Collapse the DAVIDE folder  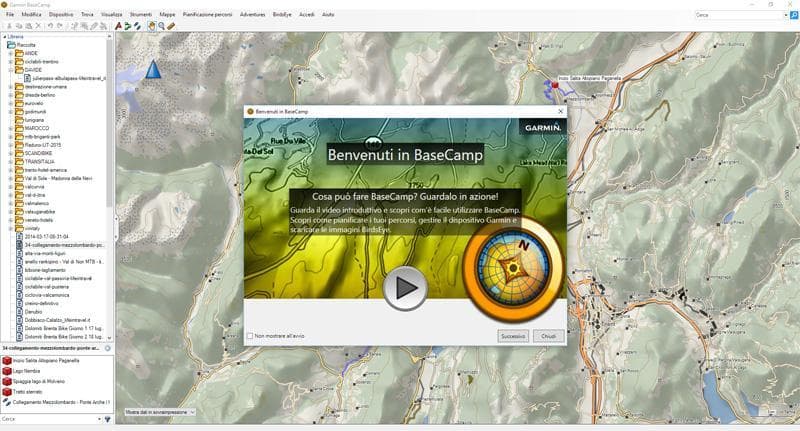(x=11, y=70)
